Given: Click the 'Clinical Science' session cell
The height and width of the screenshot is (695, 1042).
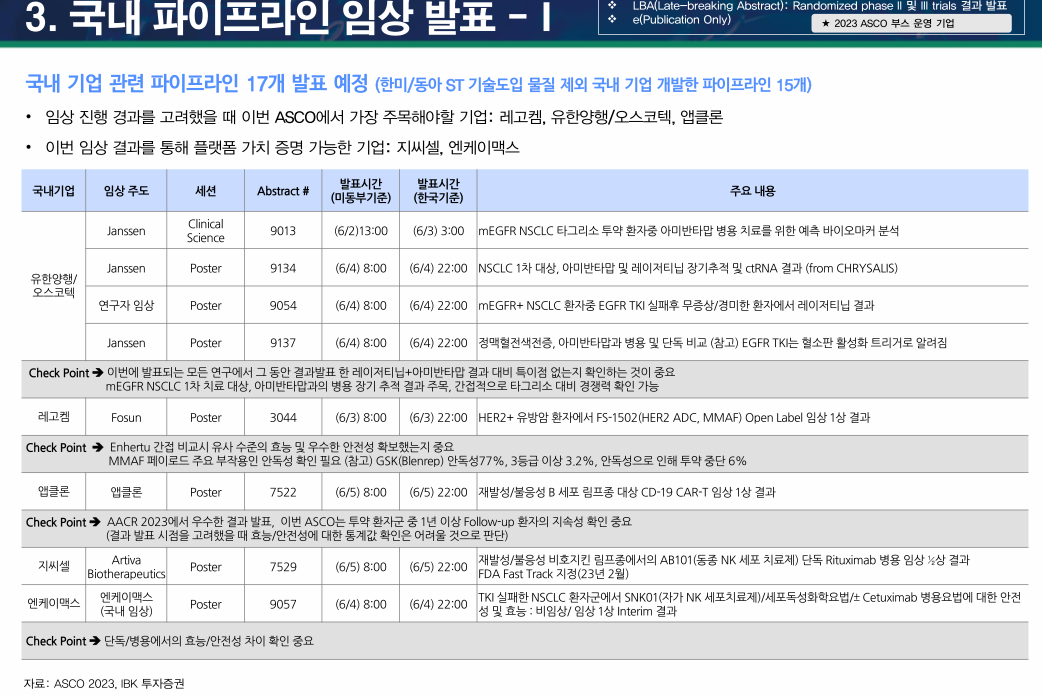Looking at the screenshot, I should click(x=205, y=231).
